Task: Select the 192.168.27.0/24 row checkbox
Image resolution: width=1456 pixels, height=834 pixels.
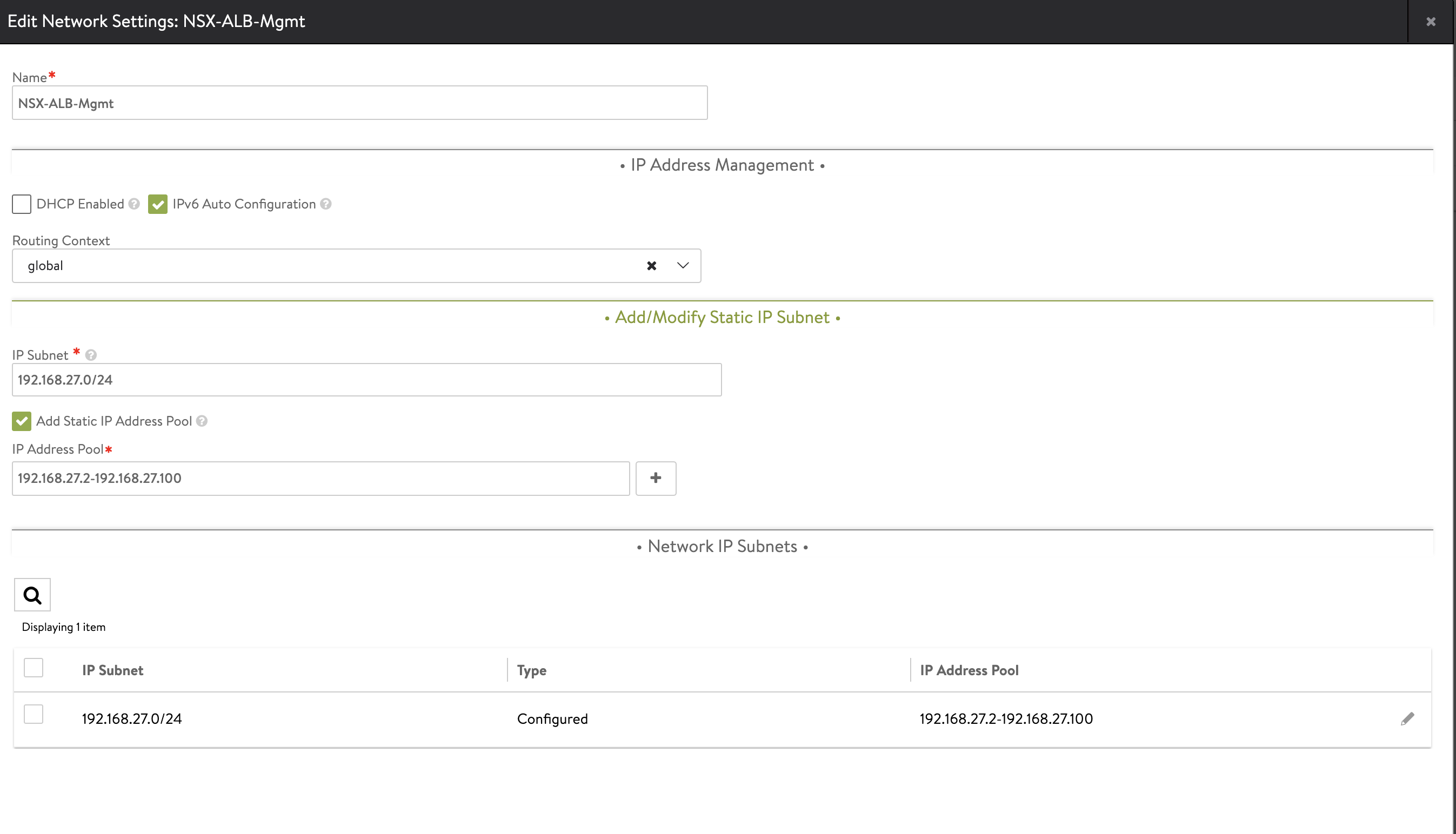Action: point(33,714)
